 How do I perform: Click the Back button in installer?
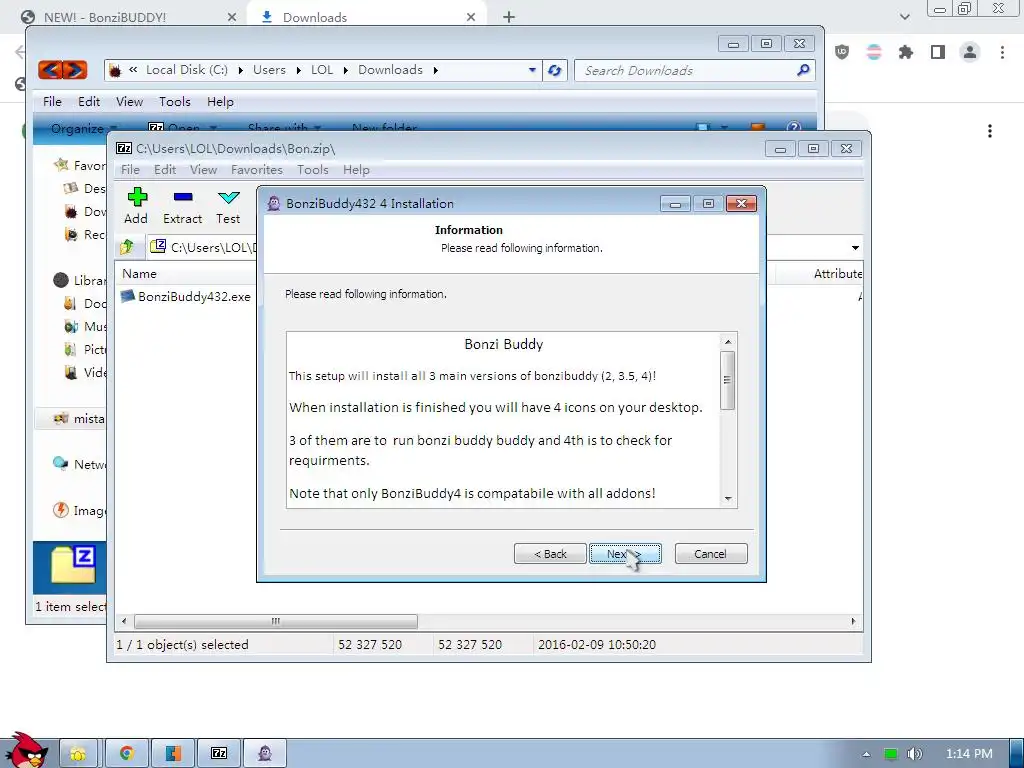point(550,554)
